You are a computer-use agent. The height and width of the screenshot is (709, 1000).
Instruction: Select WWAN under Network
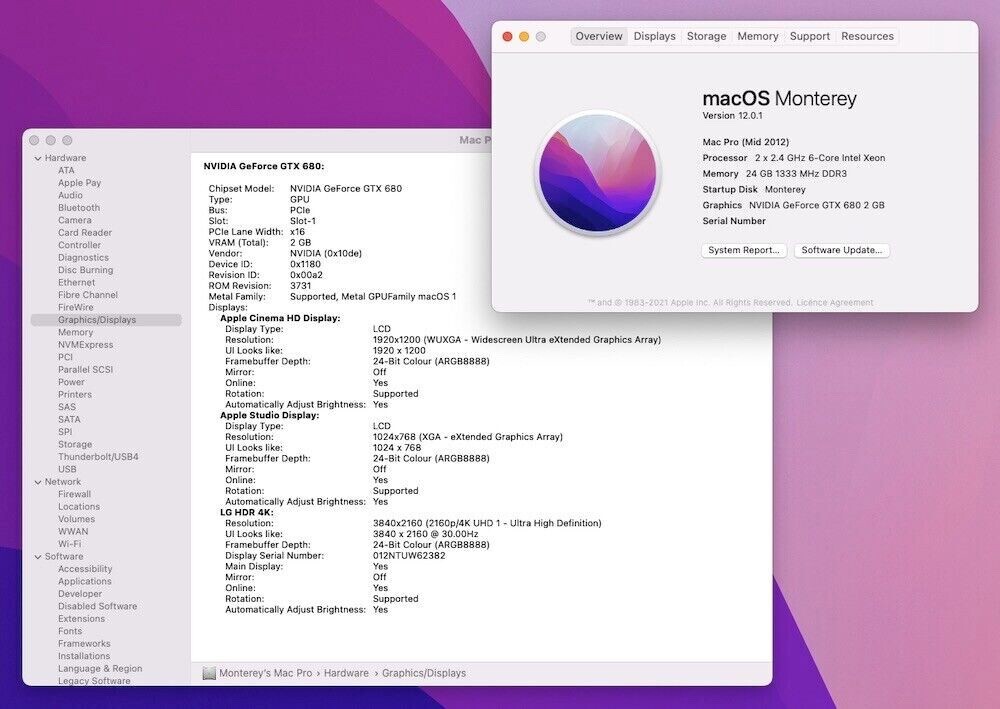73,532
